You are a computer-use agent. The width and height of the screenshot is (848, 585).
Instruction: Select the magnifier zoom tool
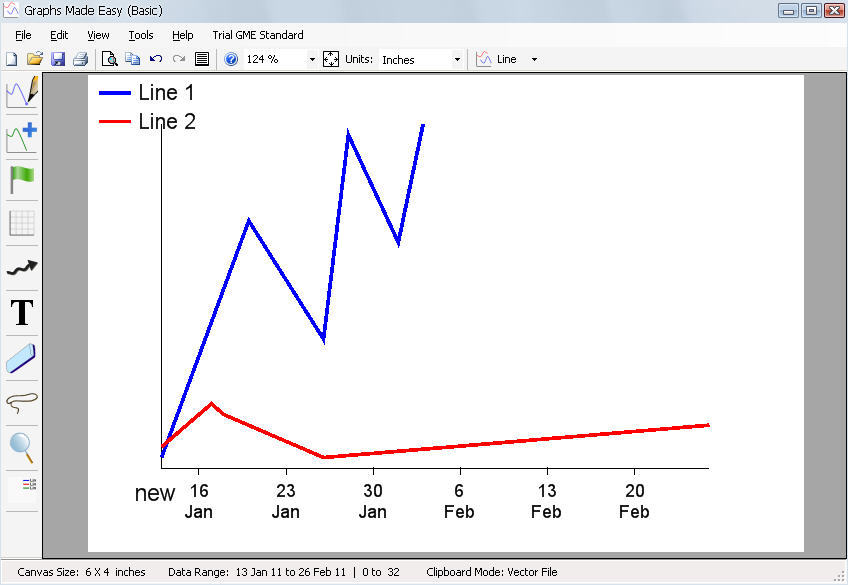tap(20, 447)
